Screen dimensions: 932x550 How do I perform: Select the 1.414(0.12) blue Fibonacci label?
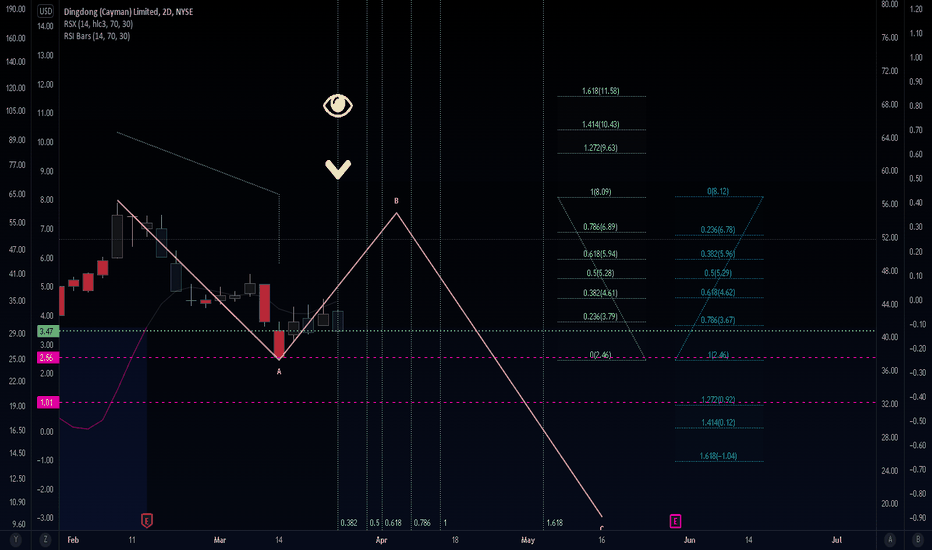(x=718, y=423)
